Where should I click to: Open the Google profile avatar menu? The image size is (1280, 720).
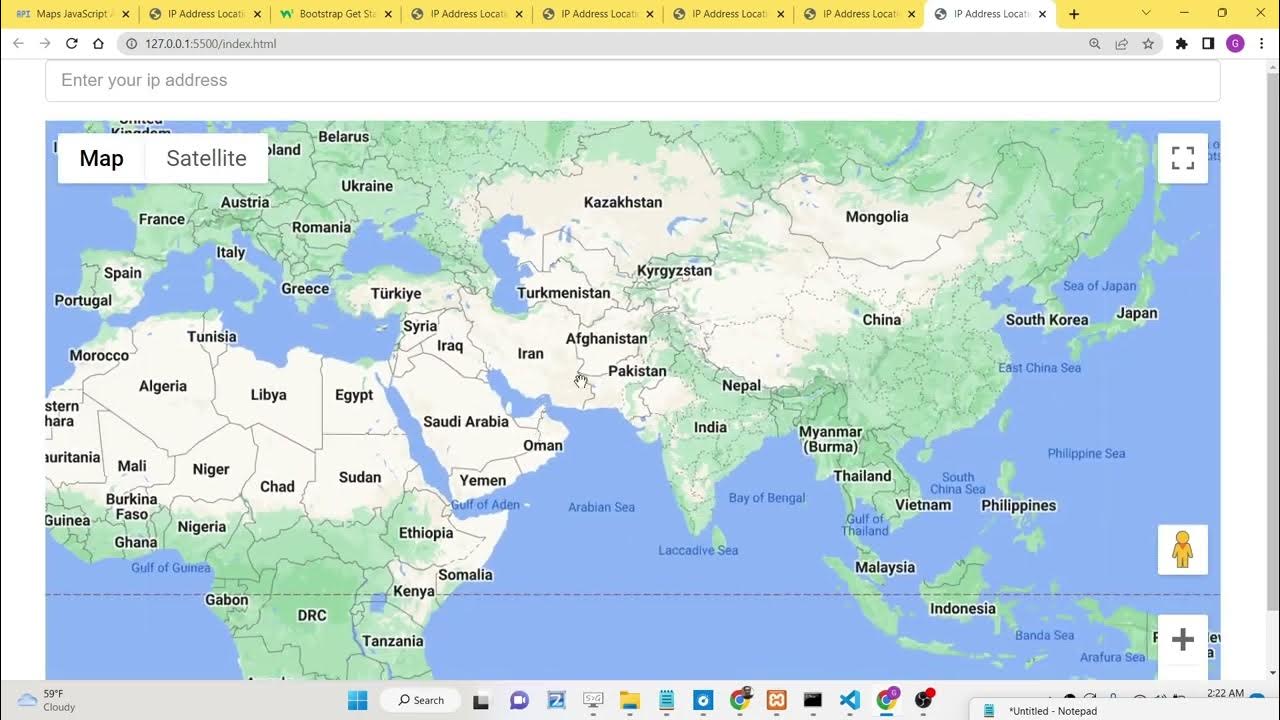coord(1235,44)
